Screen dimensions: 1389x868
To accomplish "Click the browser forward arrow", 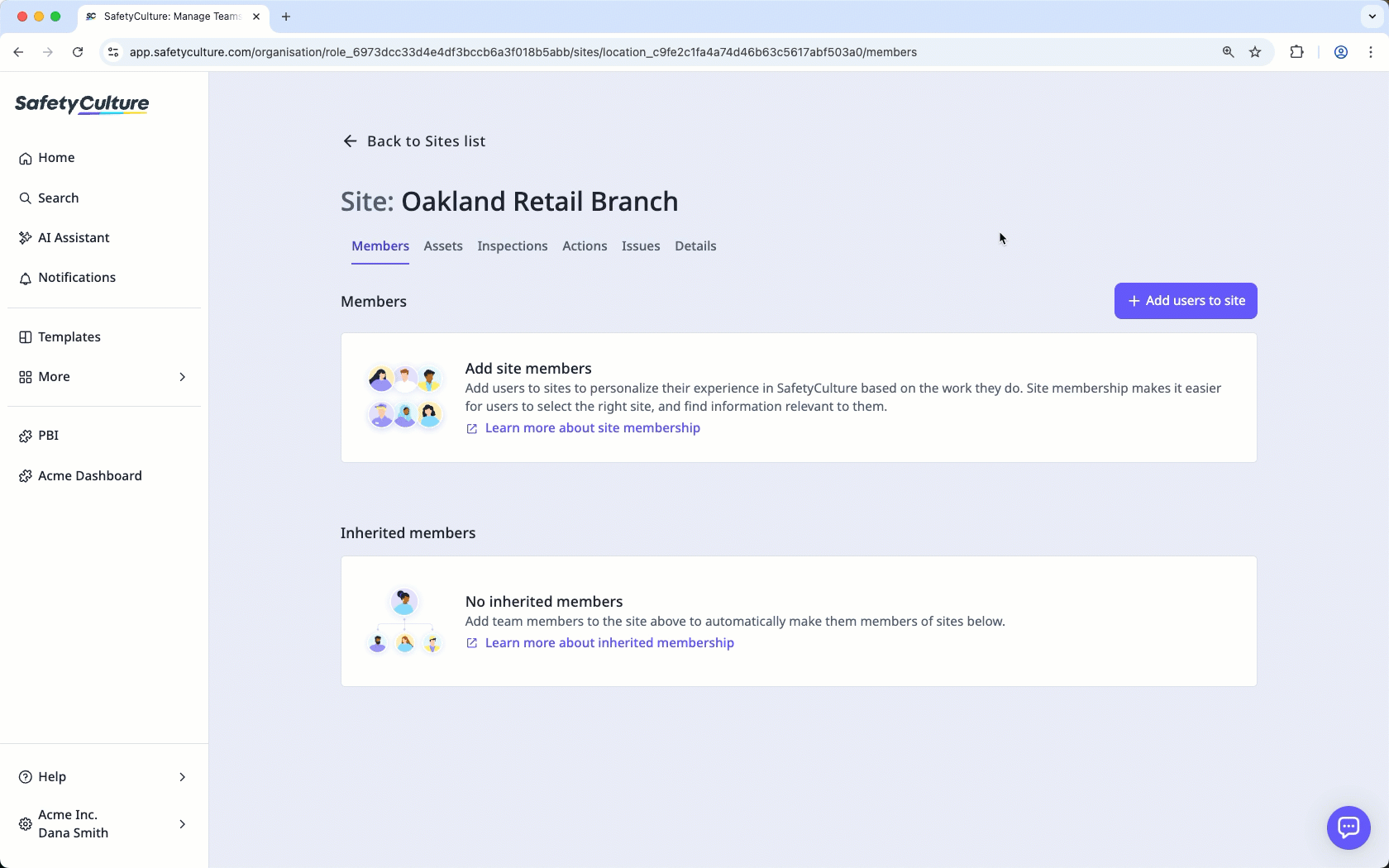I will (48, 52).
